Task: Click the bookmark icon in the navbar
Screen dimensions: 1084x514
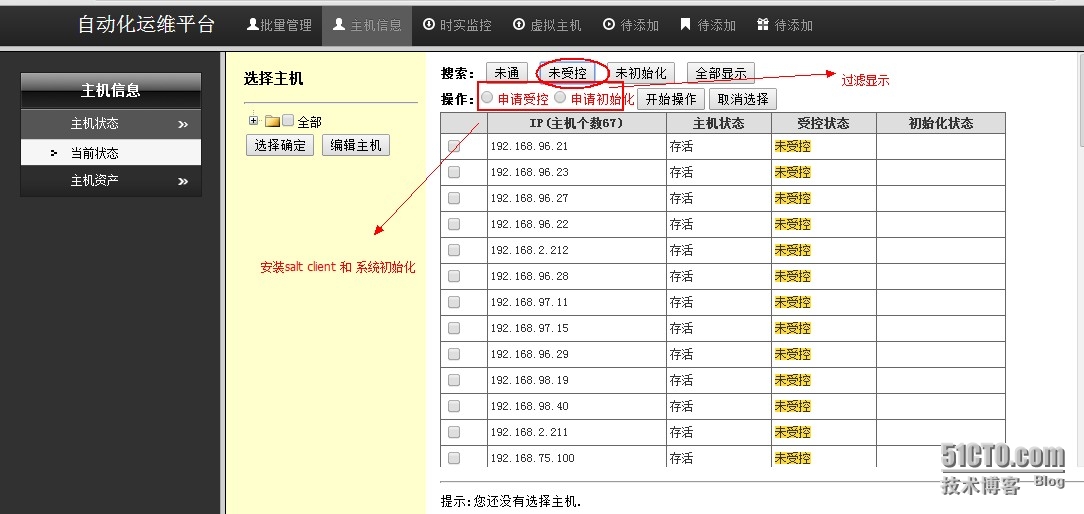Action: coord(685,25)
